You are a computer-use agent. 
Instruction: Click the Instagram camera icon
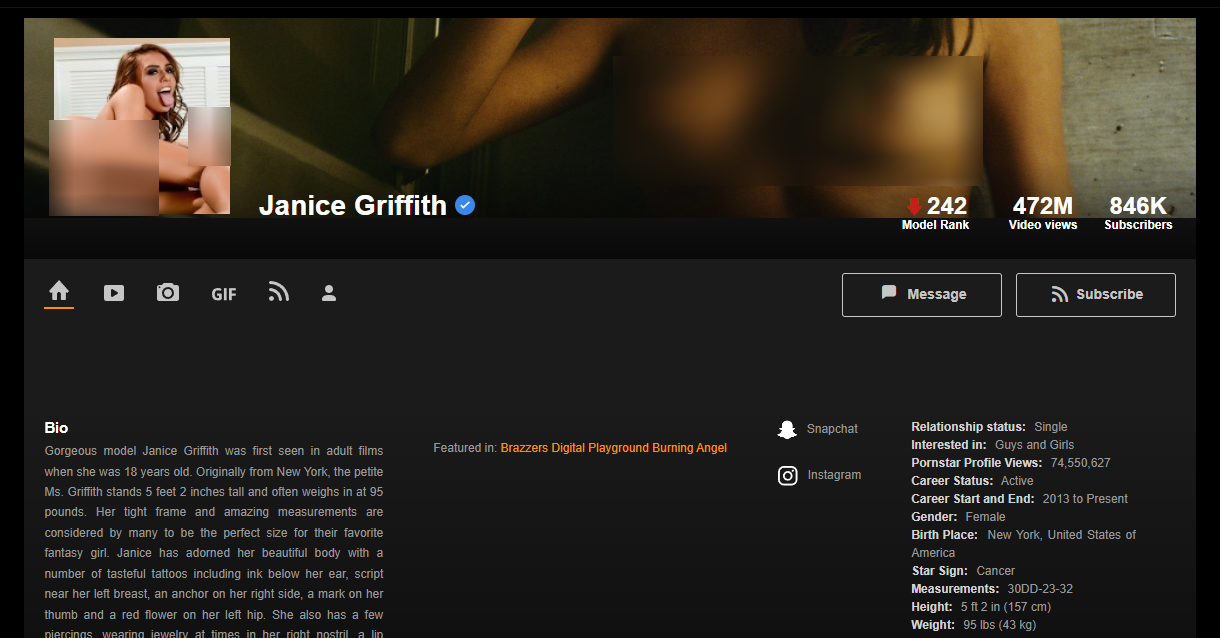click(787, 475)
